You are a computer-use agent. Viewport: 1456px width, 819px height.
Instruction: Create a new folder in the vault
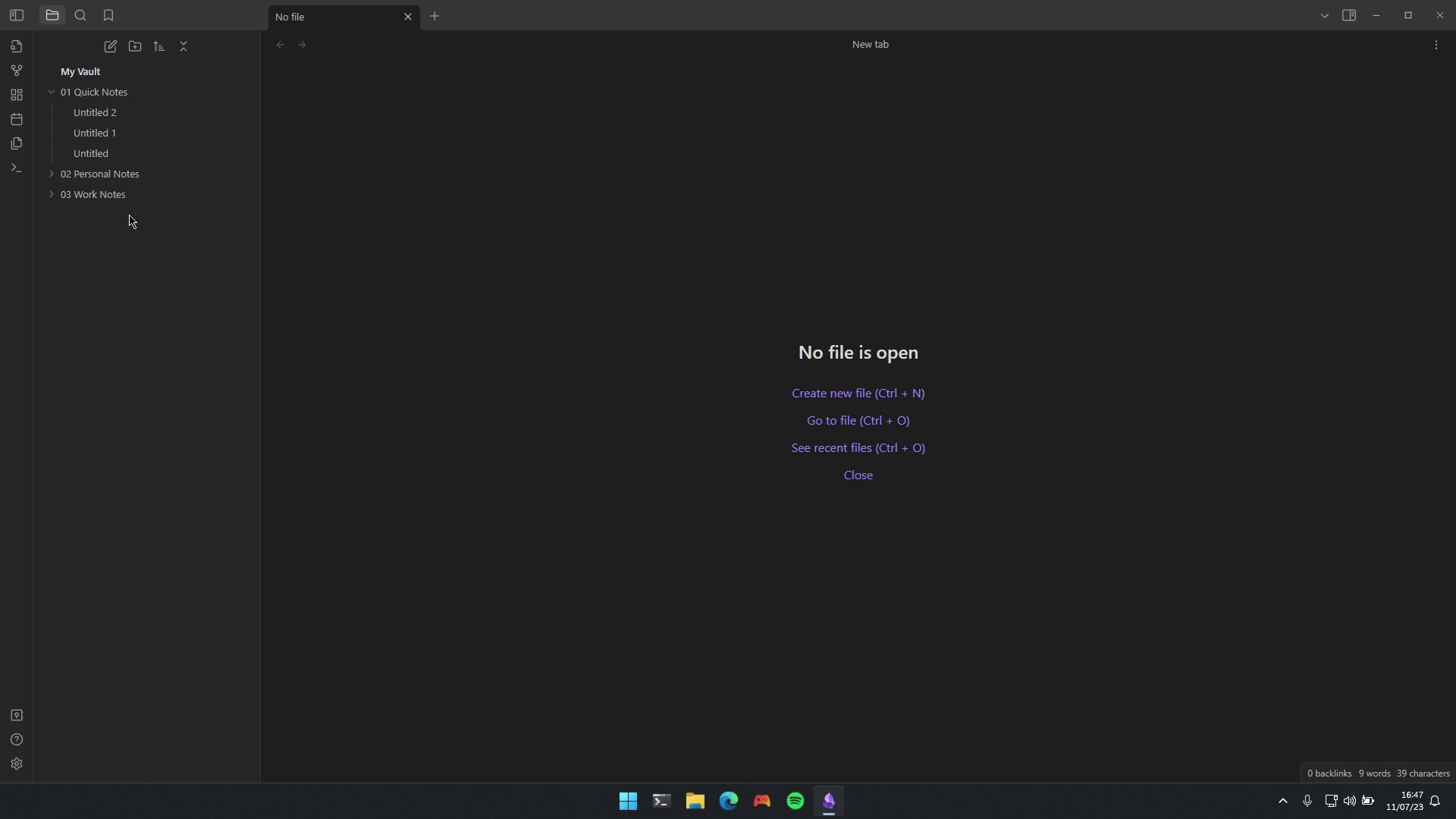tap(135, 46)
